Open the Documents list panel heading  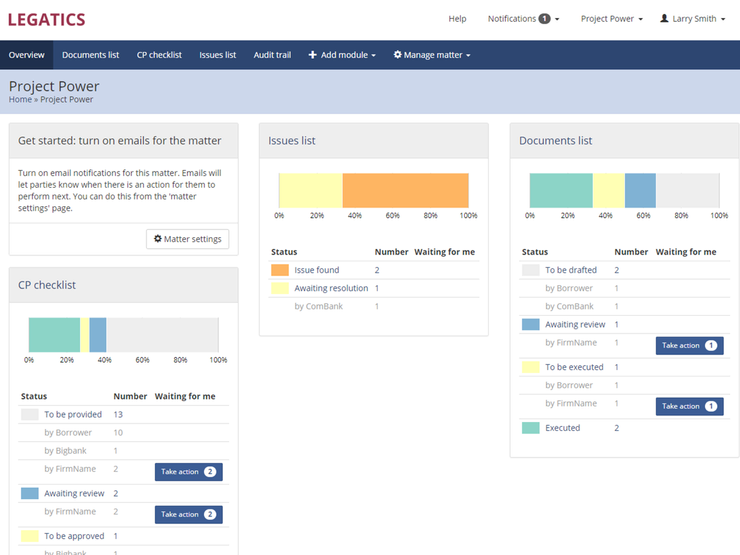coord(555,141)
